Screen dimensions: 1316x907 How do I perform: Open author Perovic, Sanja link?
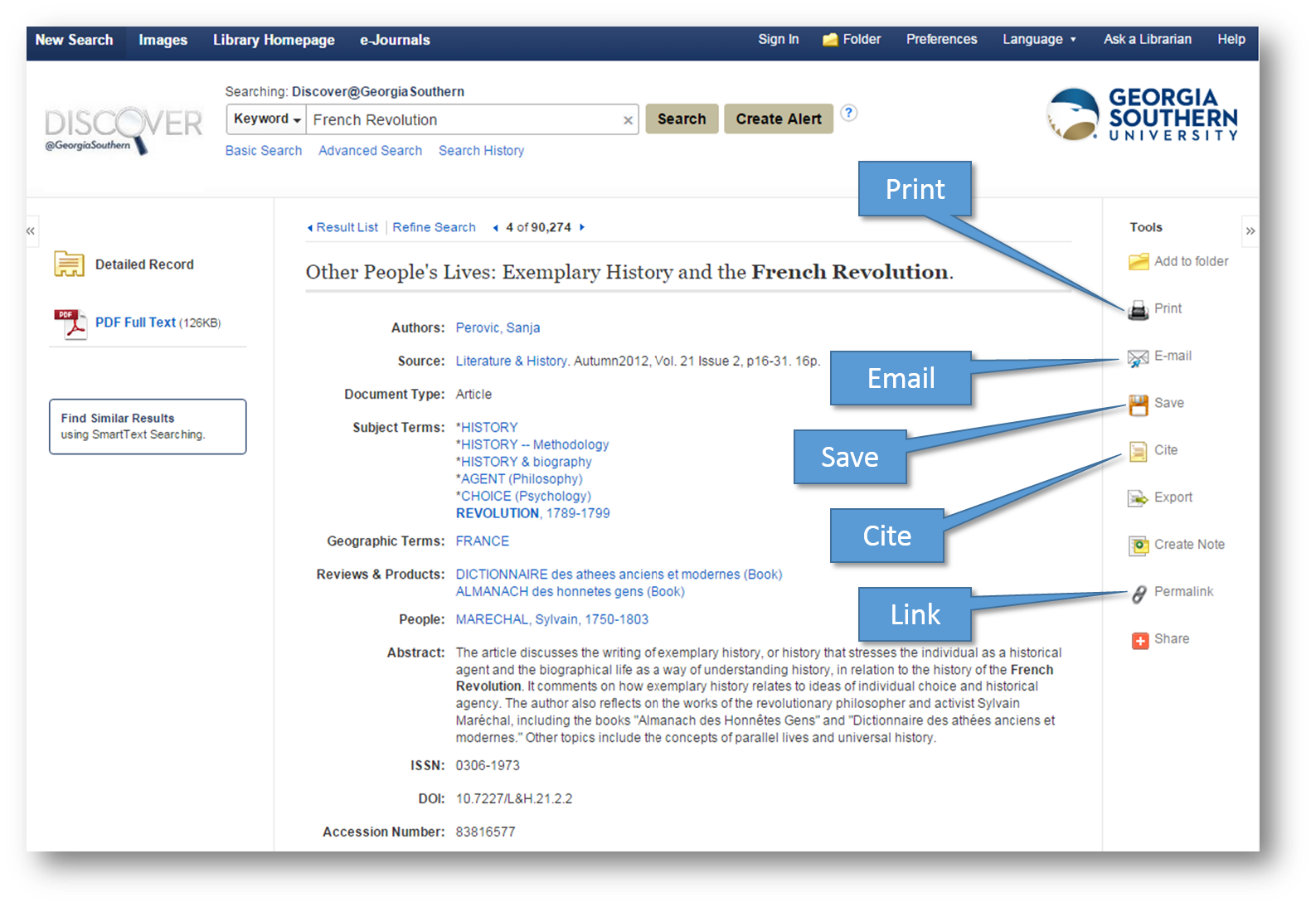coord(498,328)
